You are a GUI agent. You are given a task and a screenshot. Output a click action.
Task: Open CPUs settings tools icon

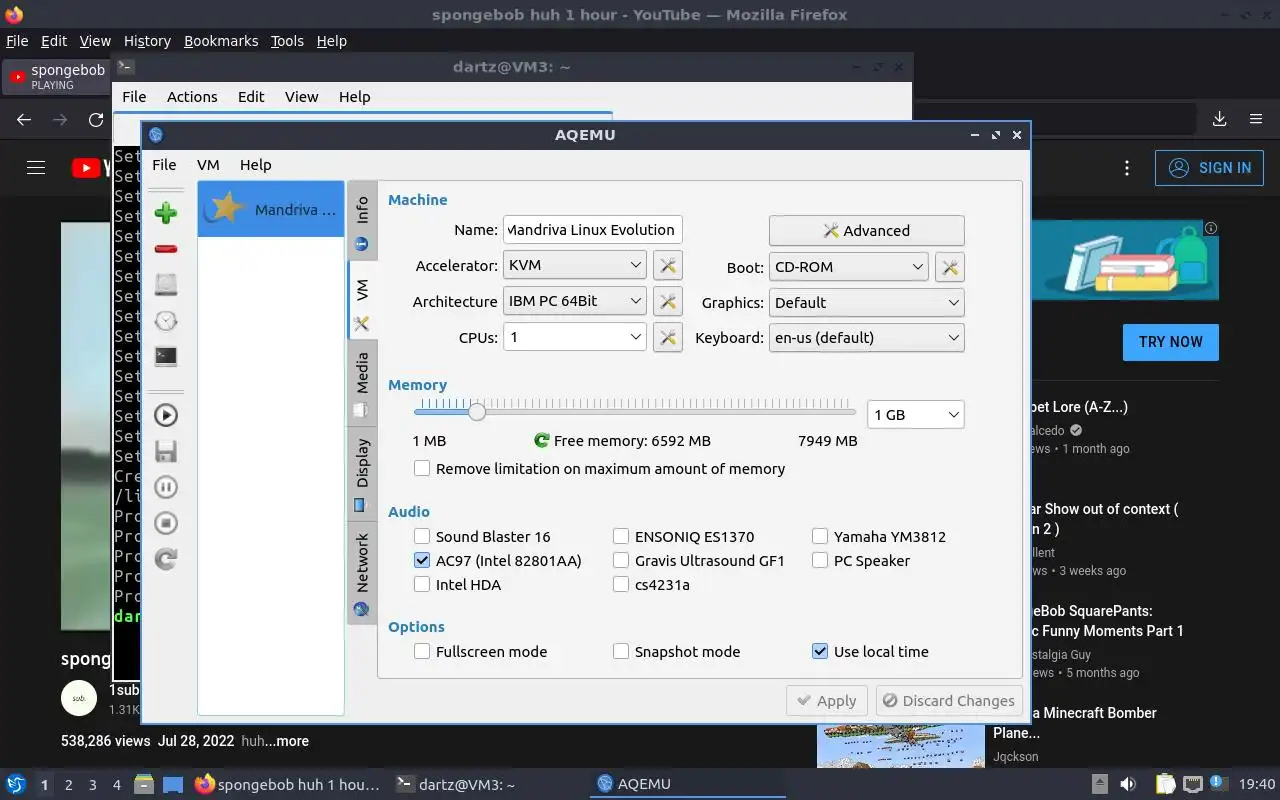pyautogui.click(x=667, y=337)
